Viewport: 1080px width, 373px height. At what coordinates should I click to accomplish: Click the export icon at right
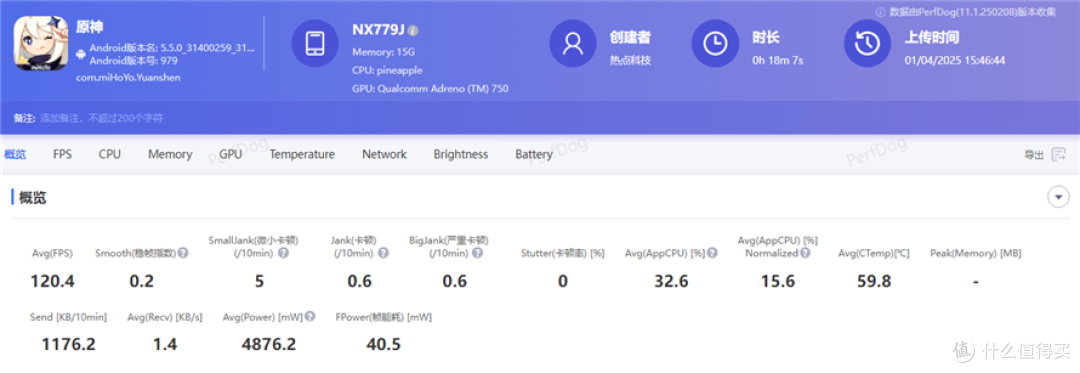[x=1059, y=154]
